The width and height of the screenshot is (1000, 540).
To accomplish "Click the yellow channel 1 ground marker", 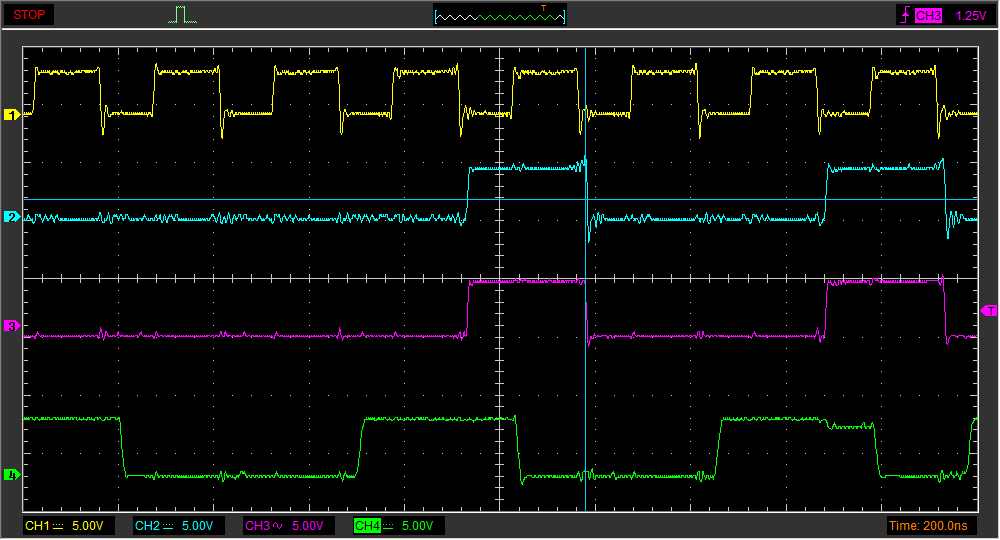I will point(13,115).
